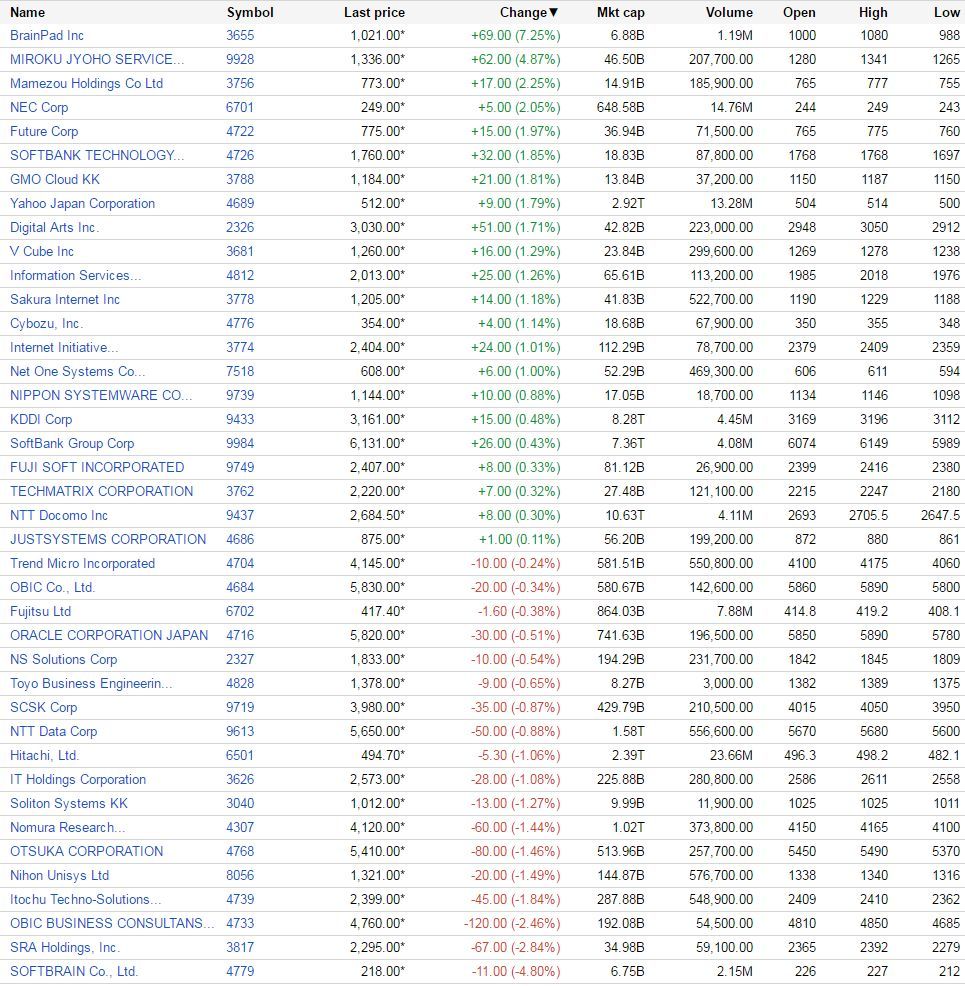Open the GMO Cloud KK link
This screenshot has width=965, height=986.
point(55,179)
